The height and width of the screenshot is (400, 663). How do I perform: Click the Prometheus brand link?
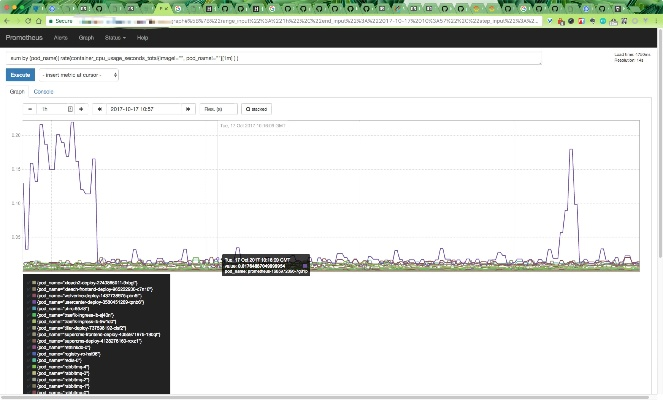24,37
